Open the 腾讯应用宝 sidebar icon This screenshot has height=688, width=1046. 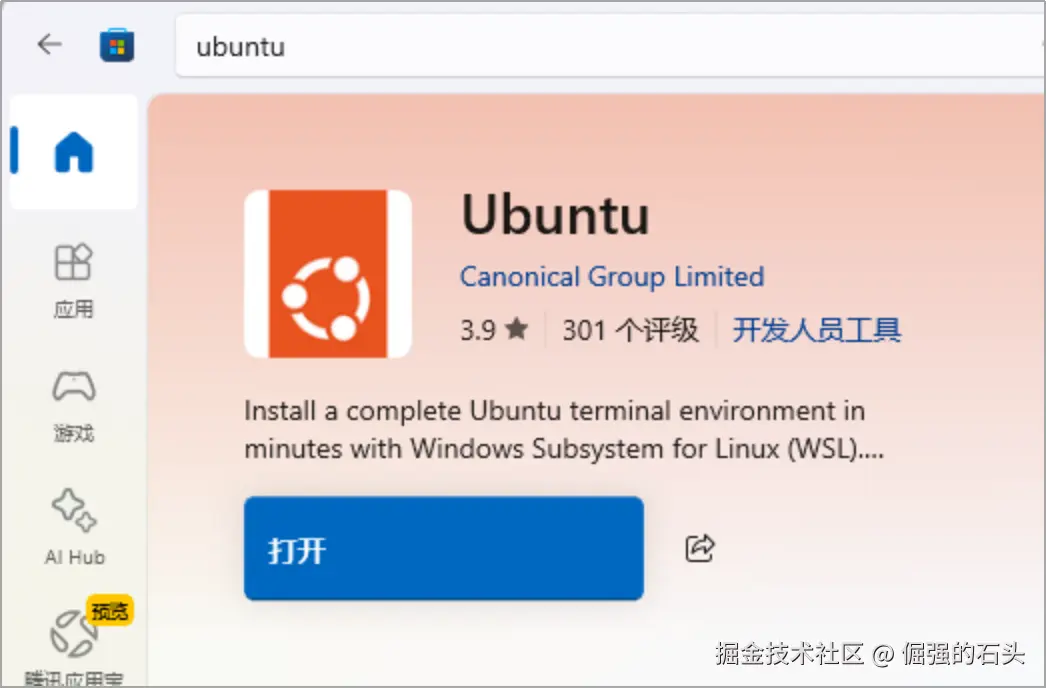(73, 633)
